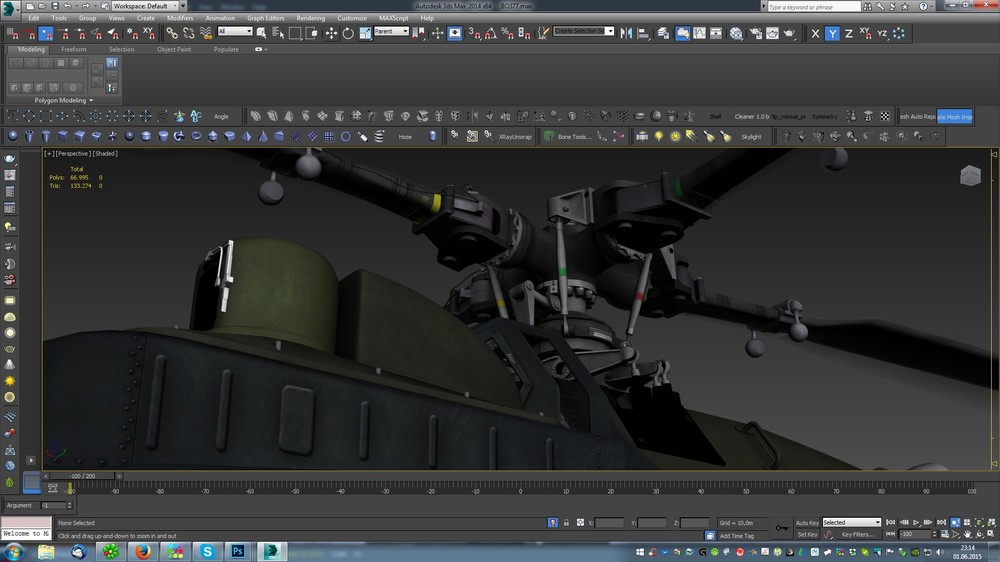
Task: Toggle Auto Key animation mode
Action: [x=807, y=522]
